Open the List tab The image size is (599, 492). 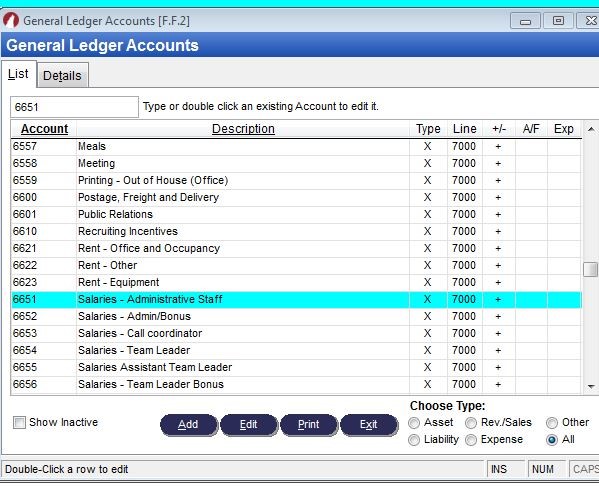pos(18,74)
